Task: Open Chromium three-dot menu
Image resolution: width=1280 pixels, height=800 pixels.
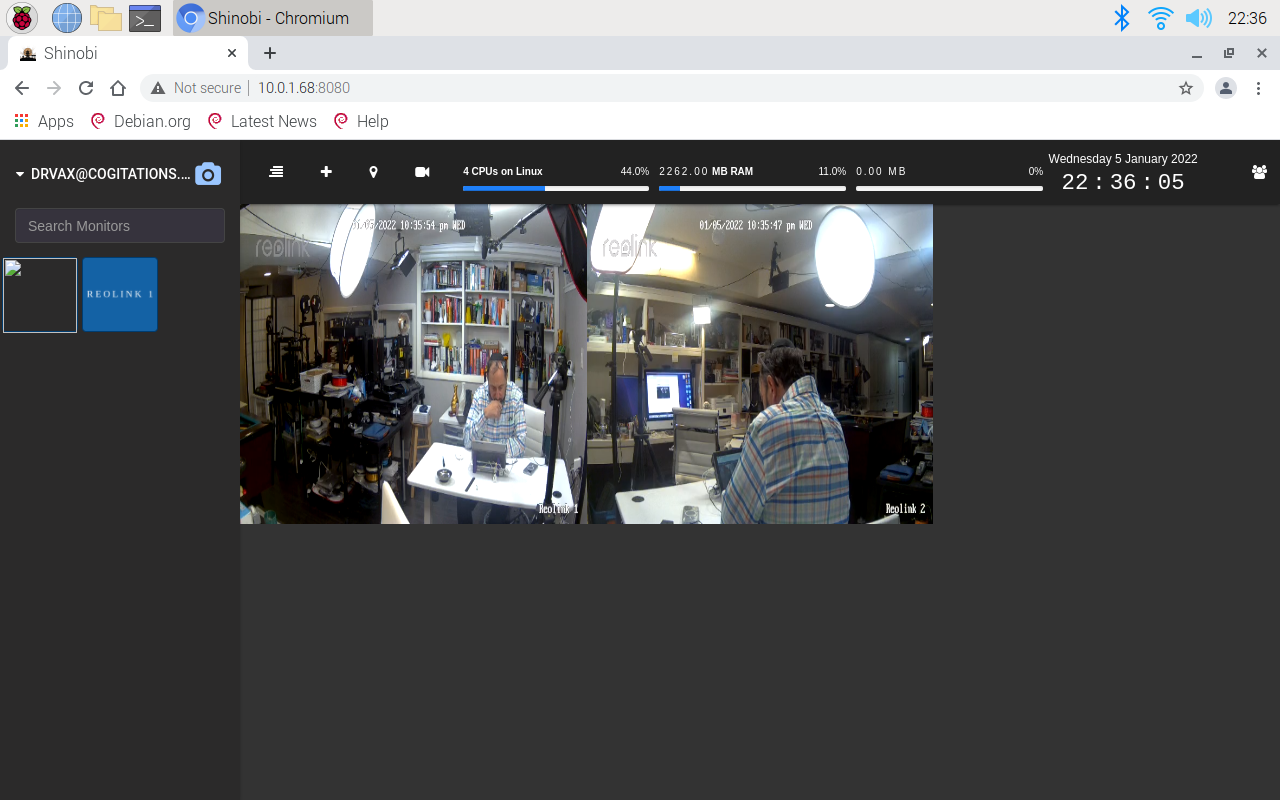Action: pyautogui.click(x=1258, y=88)
